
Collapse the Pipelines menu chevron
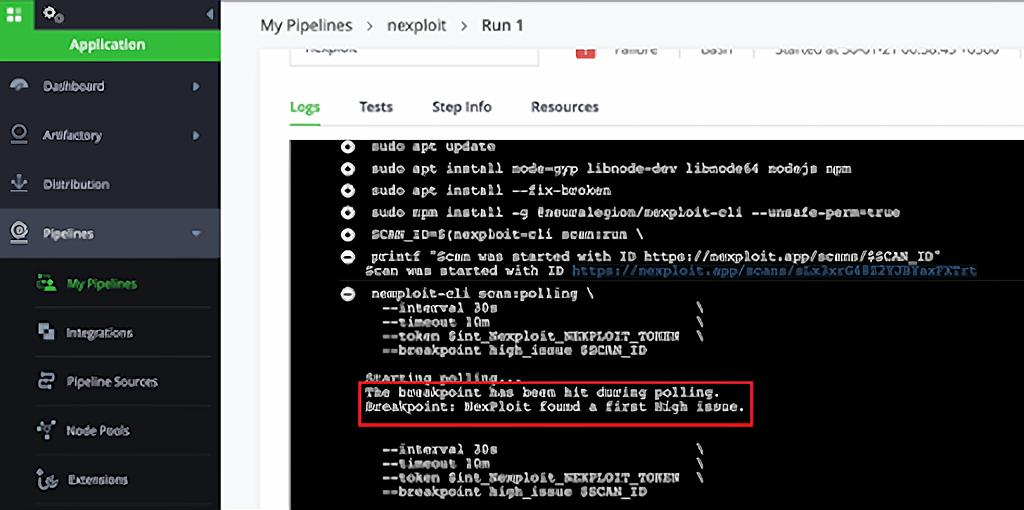tap(196, 233)
